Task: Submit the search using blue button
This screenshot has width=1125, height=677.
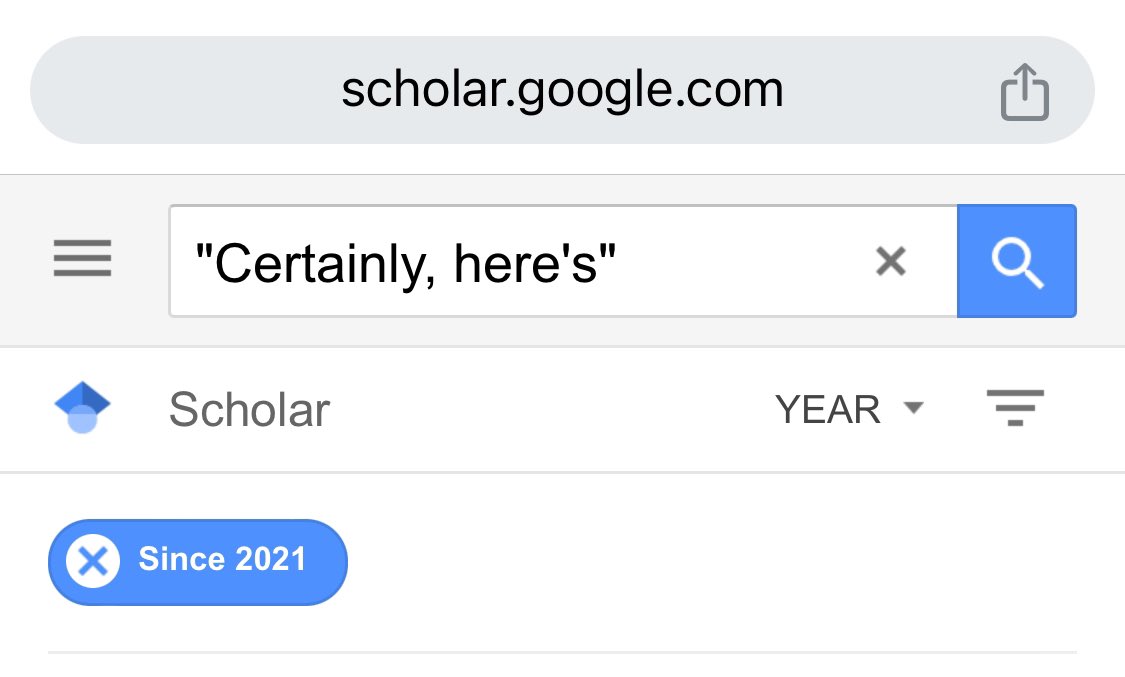Action: (x=1016, y=262)
